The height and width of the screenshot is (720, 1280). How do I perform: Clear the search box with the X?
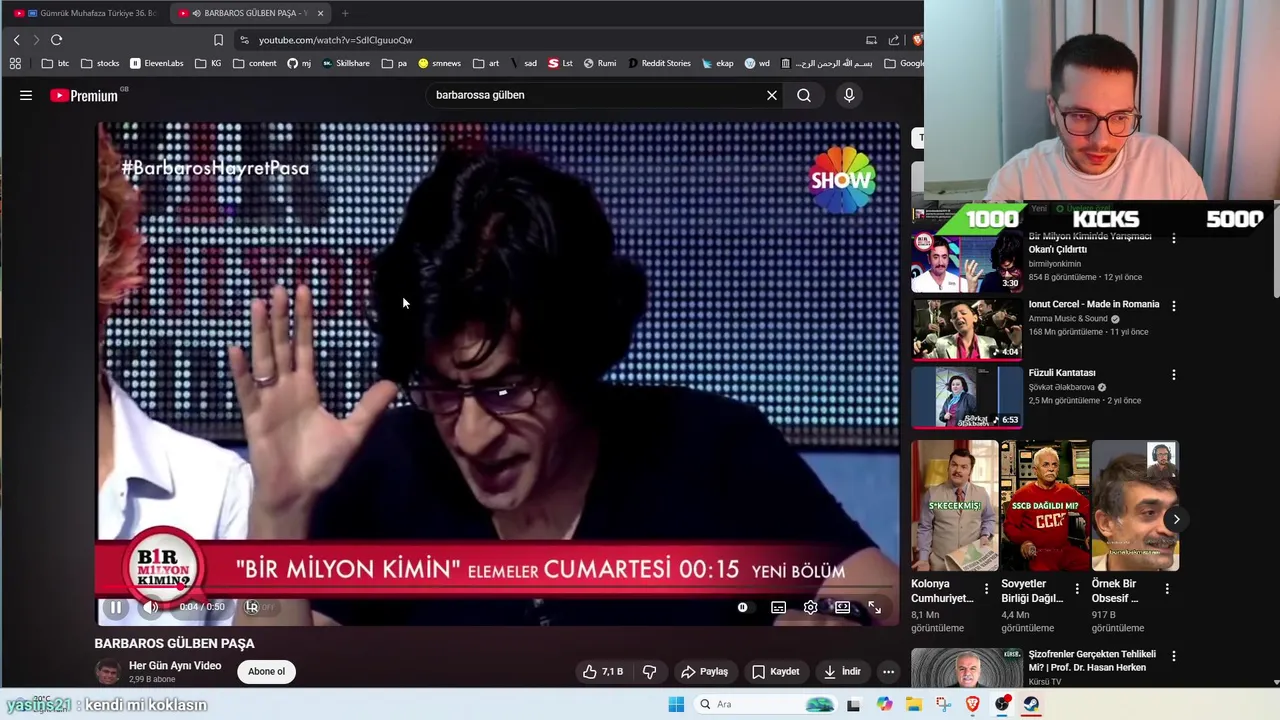(772, 95)
